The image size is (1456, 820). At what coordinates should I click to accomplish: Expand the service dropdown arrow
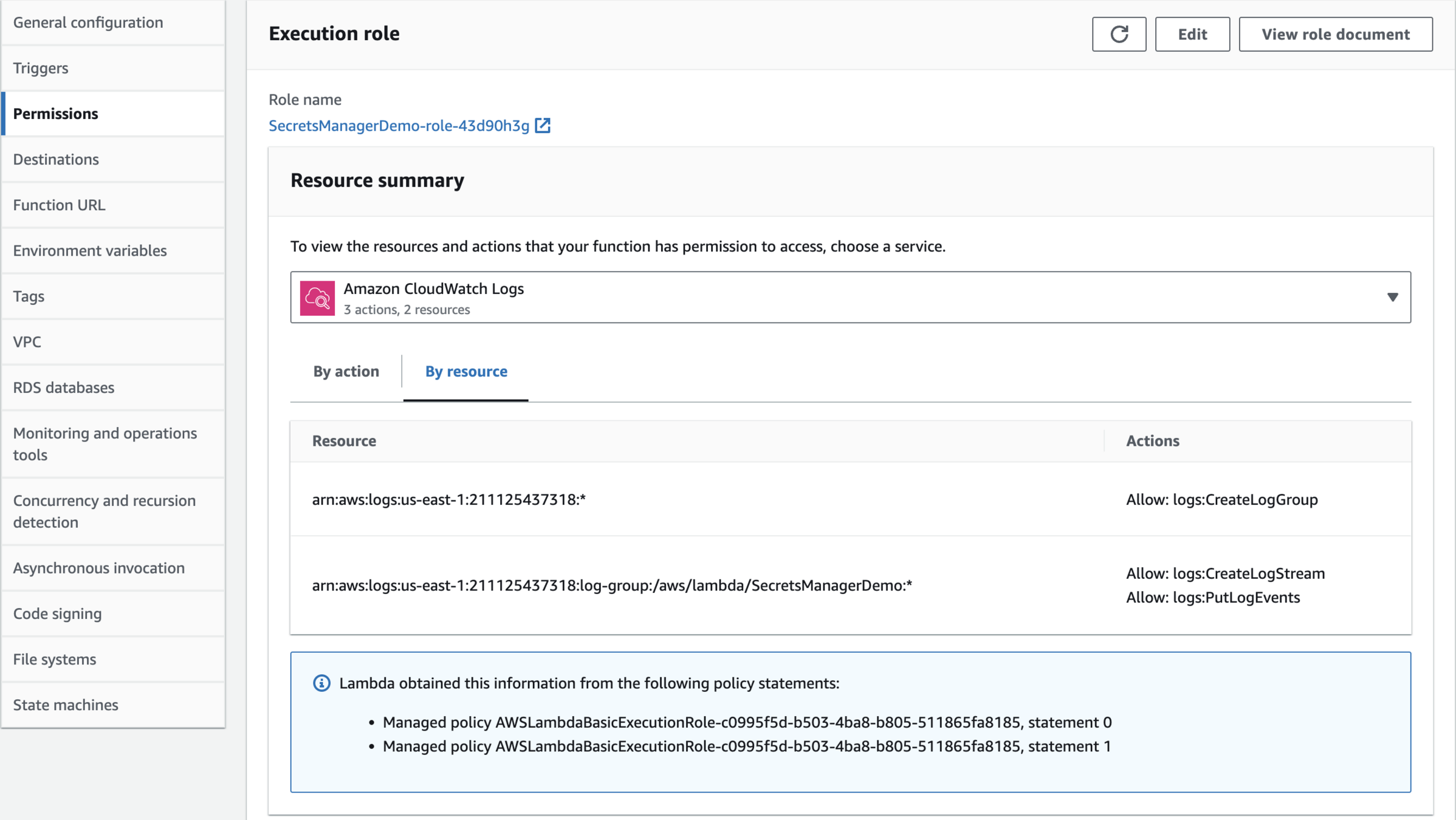(1392, 297)
